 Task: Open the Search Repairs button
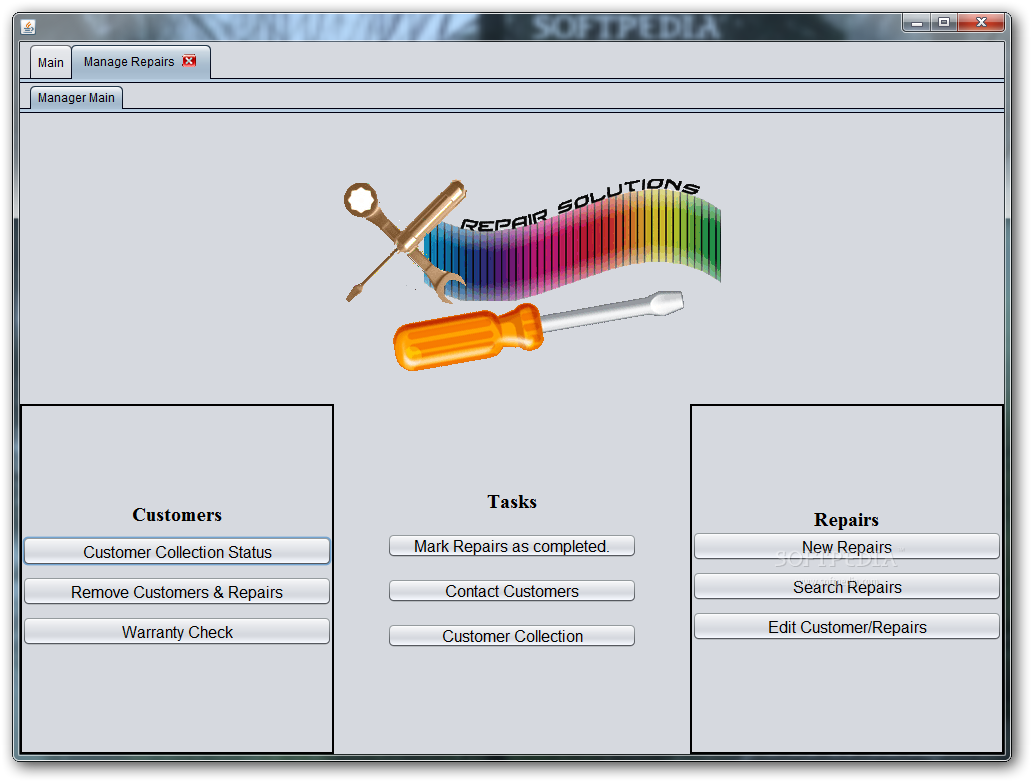[846, 586]
